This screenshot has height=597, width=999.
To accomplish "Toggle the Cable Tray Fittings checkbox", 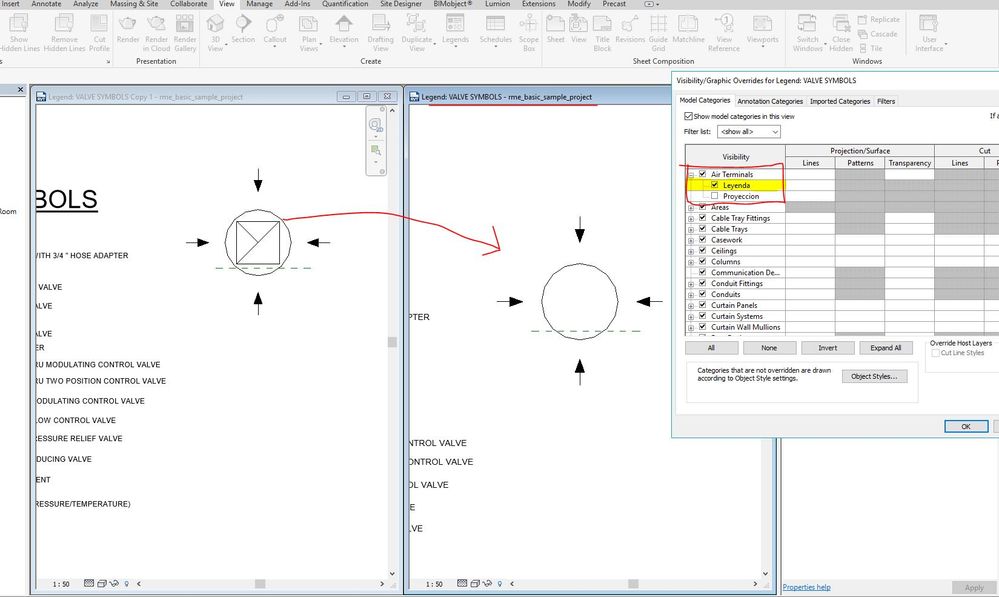I will pyautogui.click(x=702, y=217).
